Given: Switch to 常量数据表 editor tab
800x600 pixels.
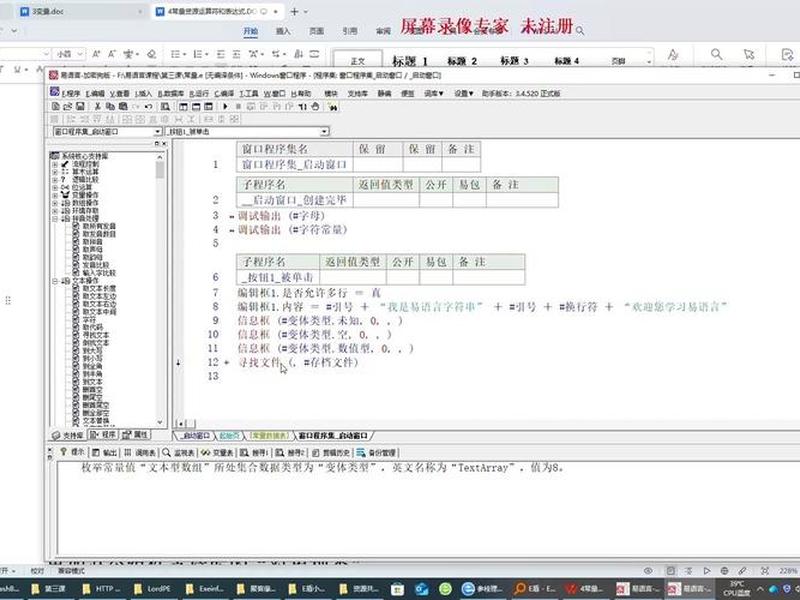Looking at the screenshot, I should tap(270, 436).
